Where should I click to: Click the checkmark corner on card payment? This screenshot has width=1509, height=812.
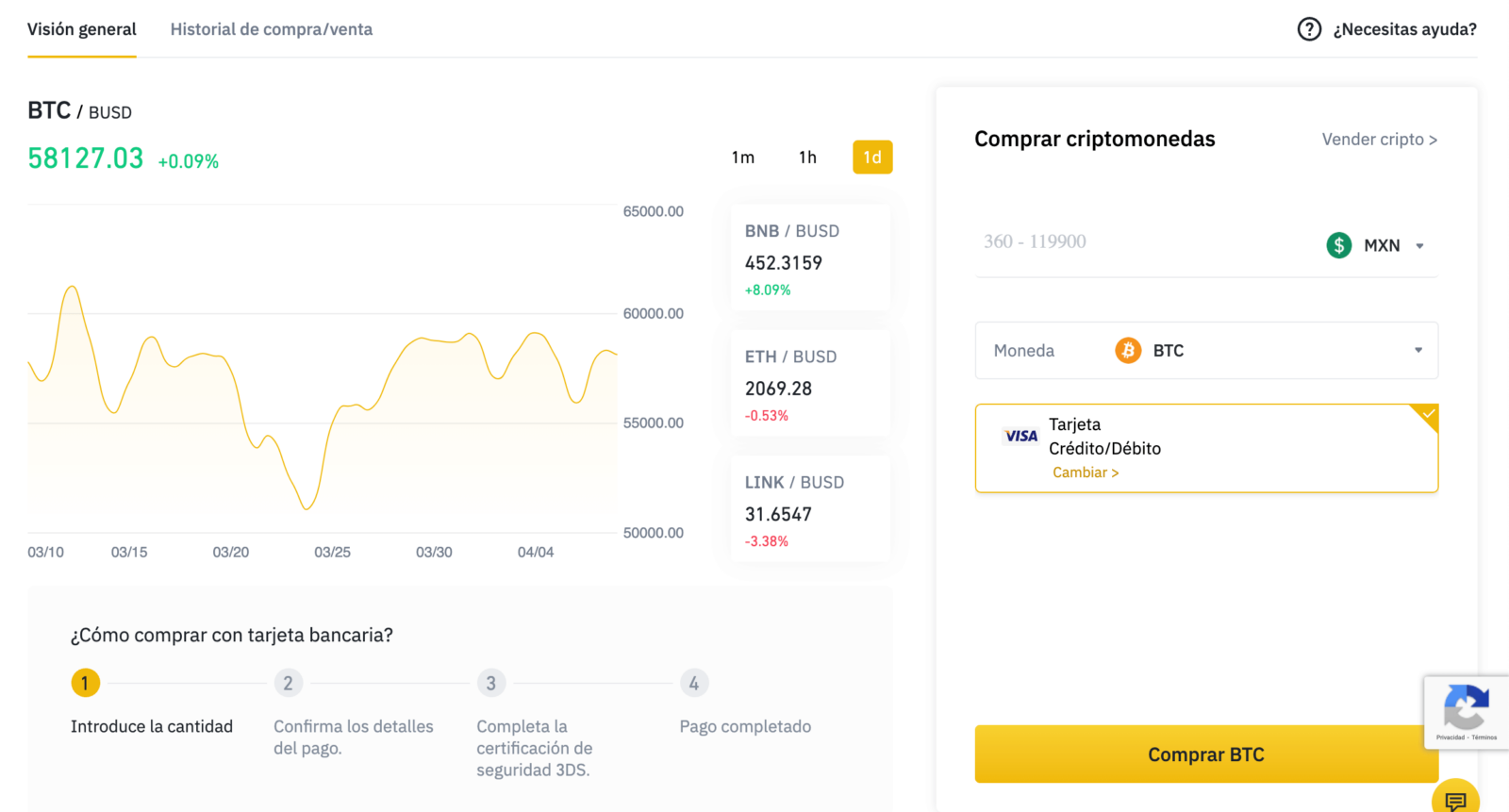pos(1426,416)
